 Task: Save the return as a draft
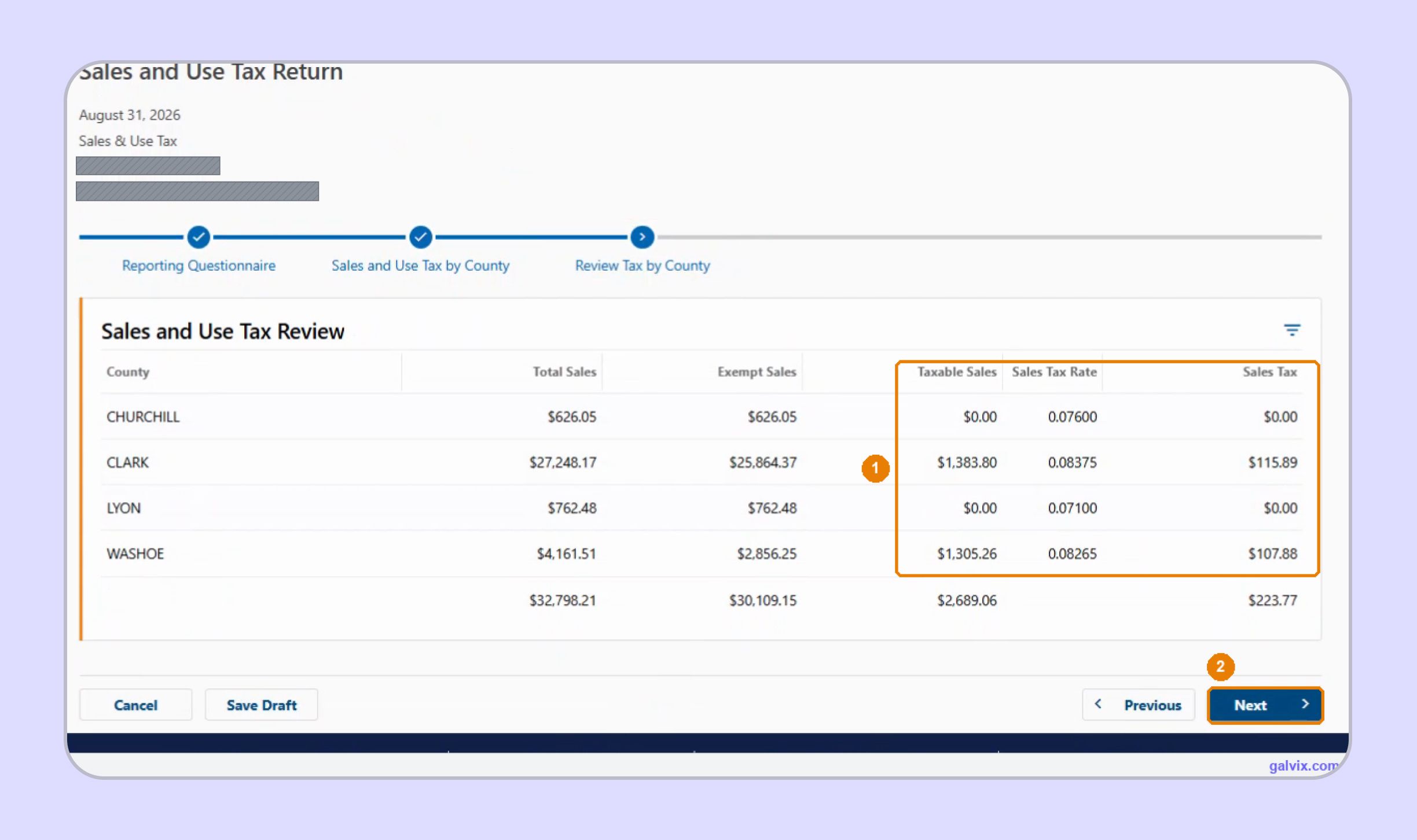(261, 705)
